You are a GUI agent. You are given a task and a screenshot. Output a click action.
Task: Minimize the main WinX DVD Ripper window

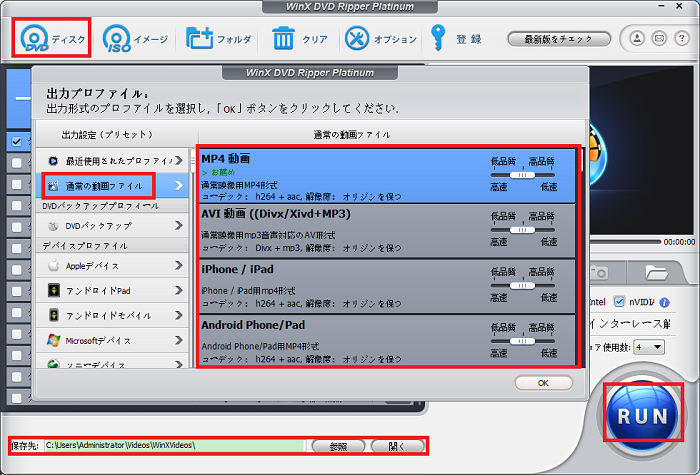pyautogui.click(x=663, y=7)
